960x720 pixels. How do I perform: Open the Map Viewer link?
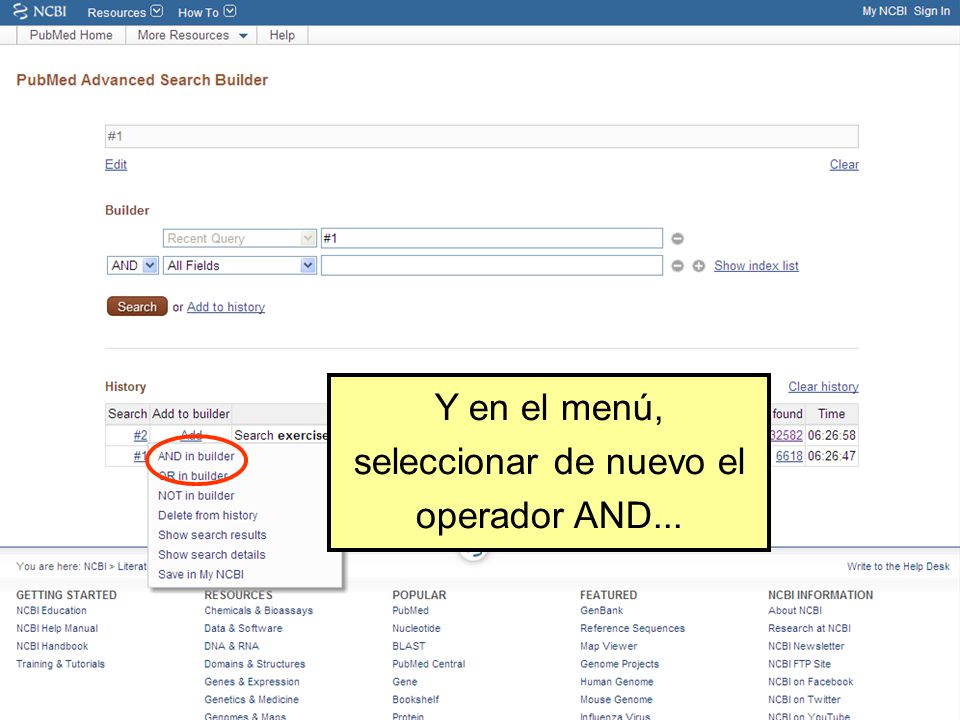(609, 646)
